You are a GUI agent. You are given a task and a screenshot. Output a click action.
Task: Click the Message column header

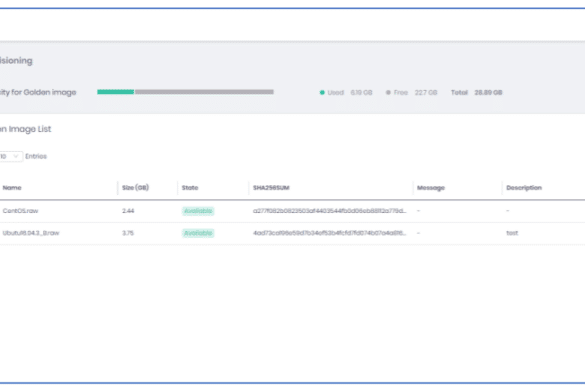click(x=431, y=188)
